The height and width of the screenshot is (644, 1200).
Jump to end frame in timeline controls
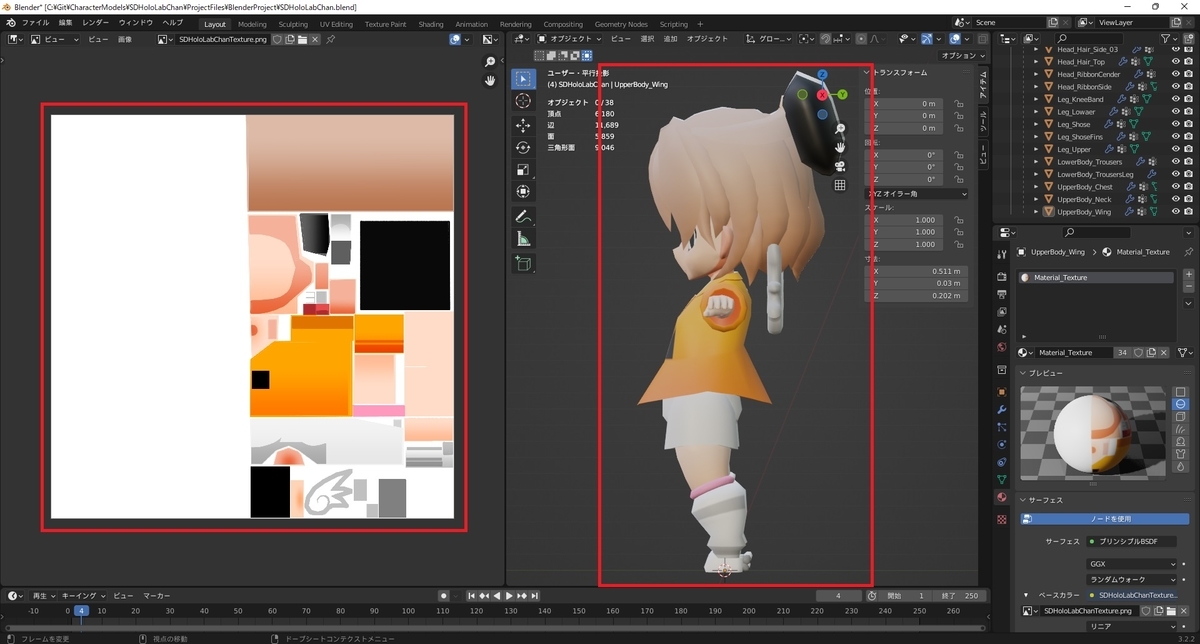(536, 596)
